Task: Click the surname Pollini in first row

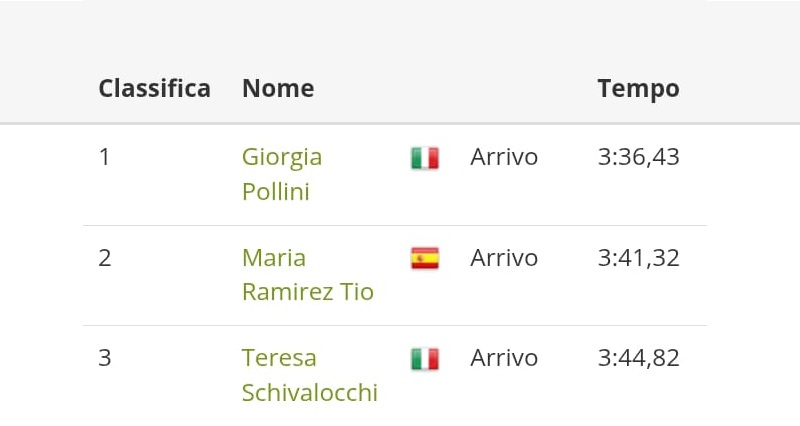Action: click(x=275, y=191)
